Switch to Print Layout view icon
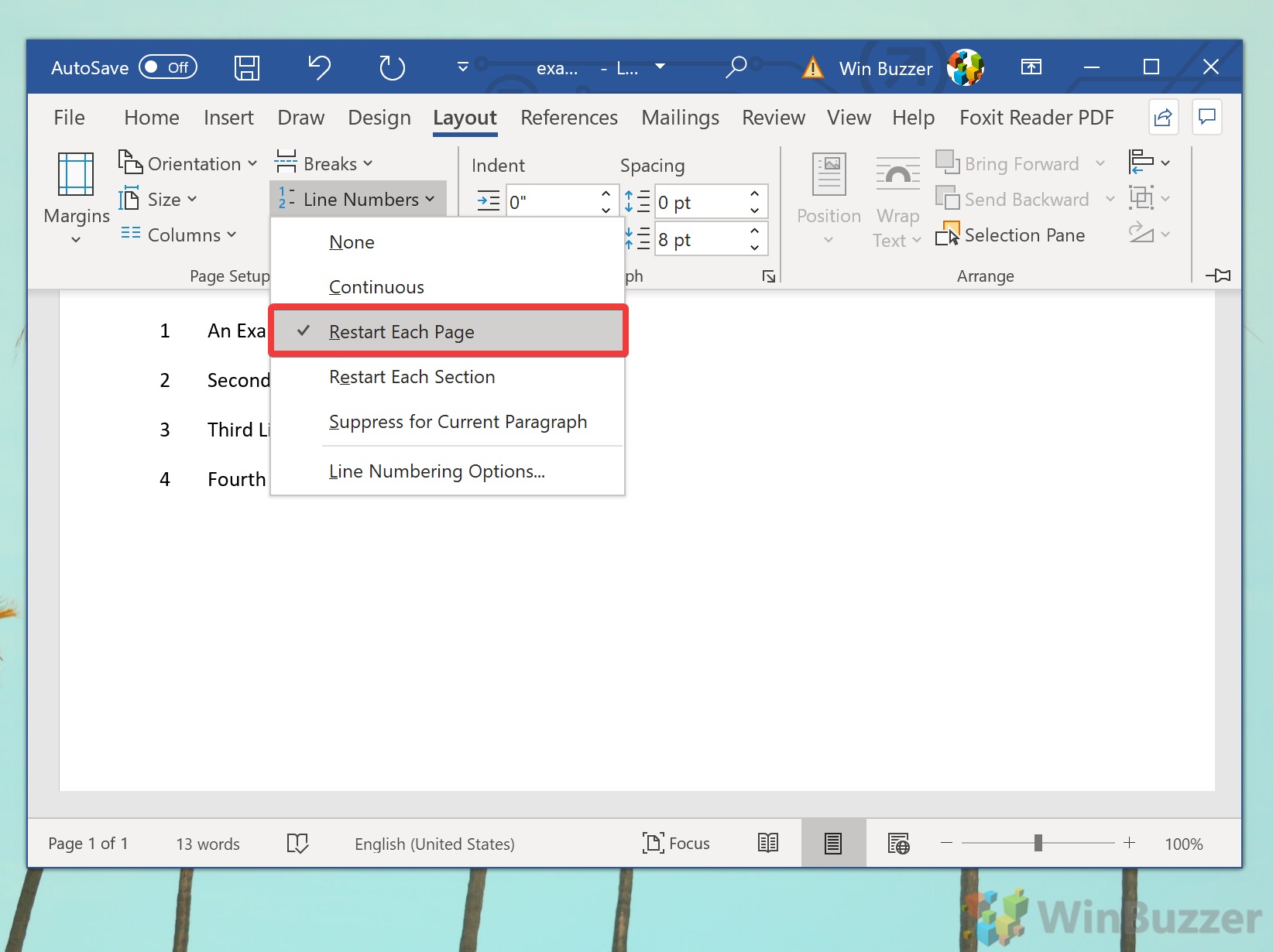 tap(833, 844)
